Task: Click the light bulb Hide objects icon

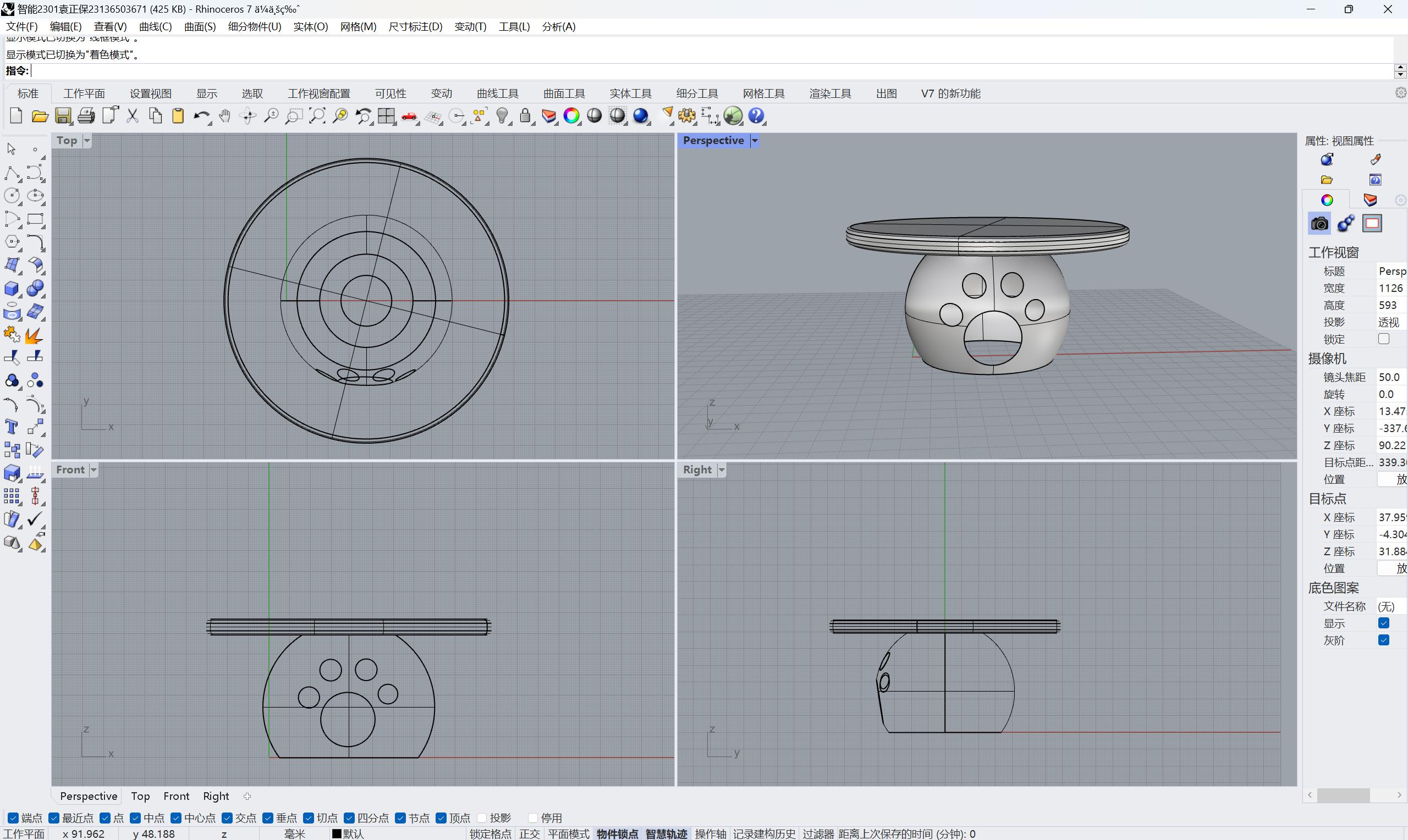Action: click(502, 116)
